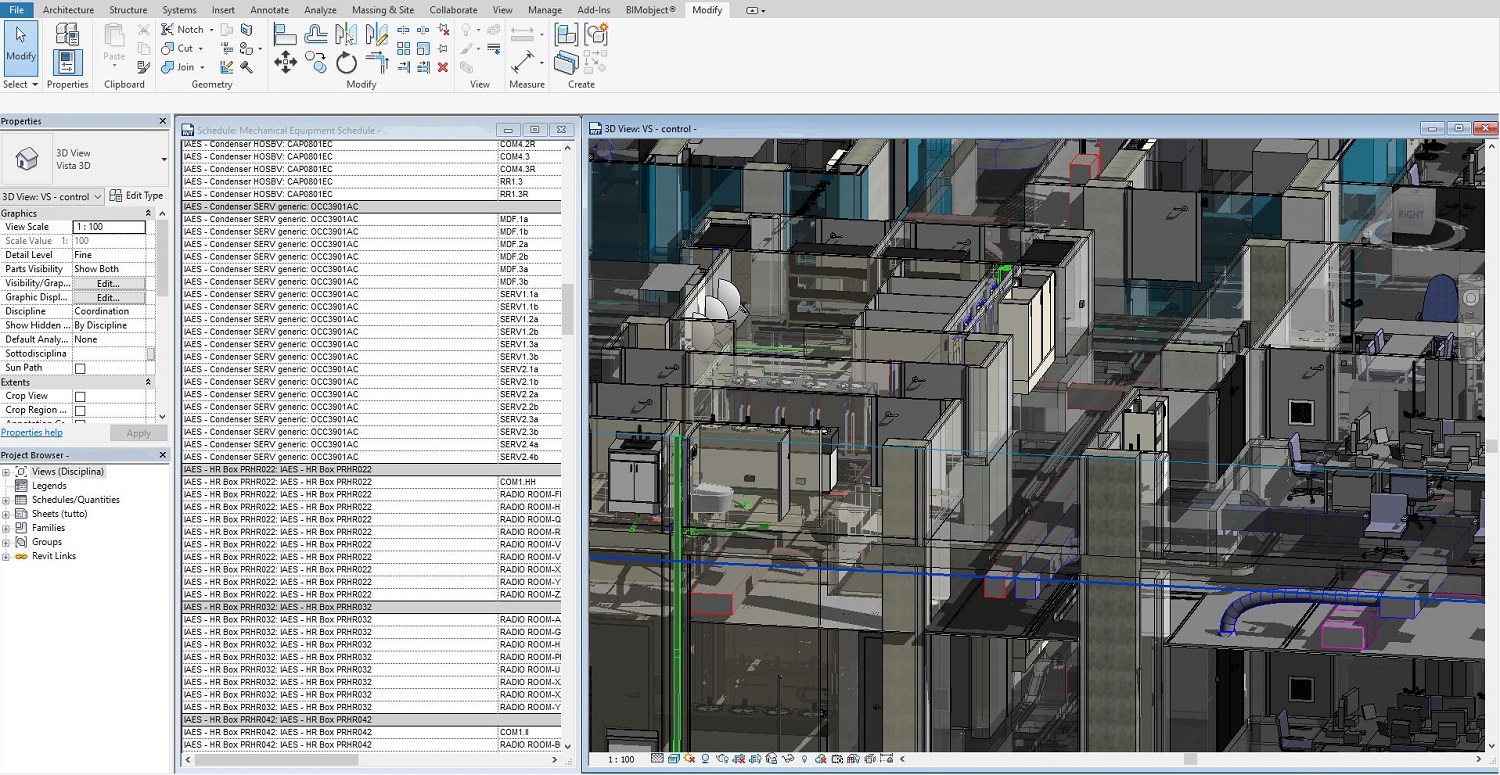Switch to the Architecture tab
Screen dimensions: 1500x775
(x=69, y=10)
